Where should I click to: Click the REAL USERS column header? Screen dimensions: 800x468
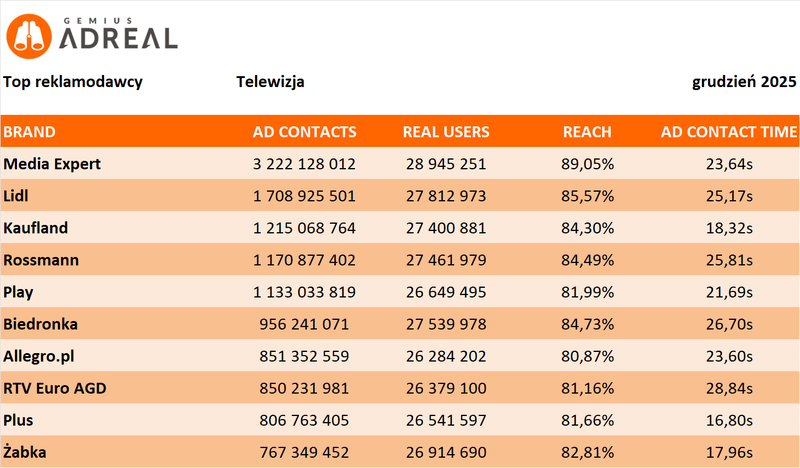pos(446,132)
